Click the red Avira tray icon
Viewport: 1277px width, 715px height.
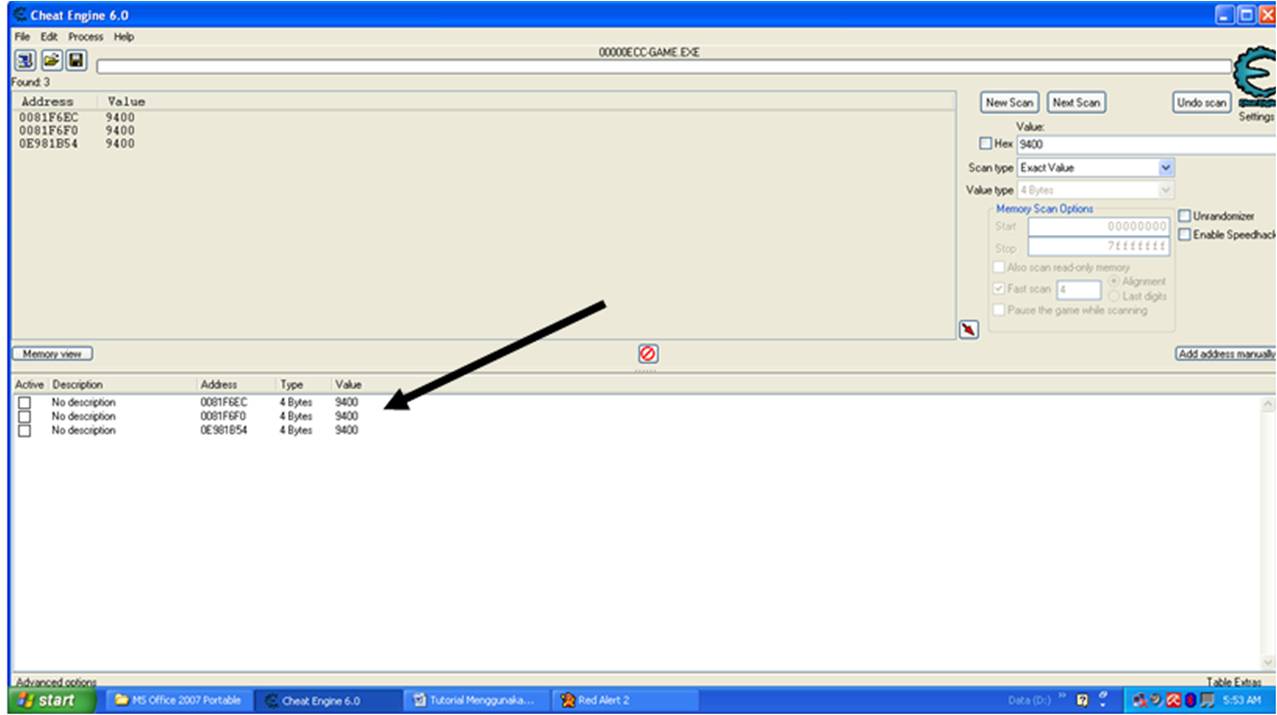coord(1174,700)
